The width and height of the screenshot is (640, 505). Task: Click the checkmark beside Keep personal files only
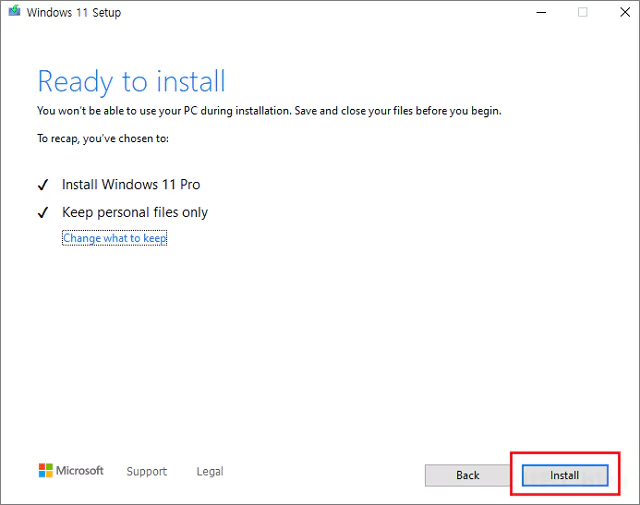click(43, 212)
